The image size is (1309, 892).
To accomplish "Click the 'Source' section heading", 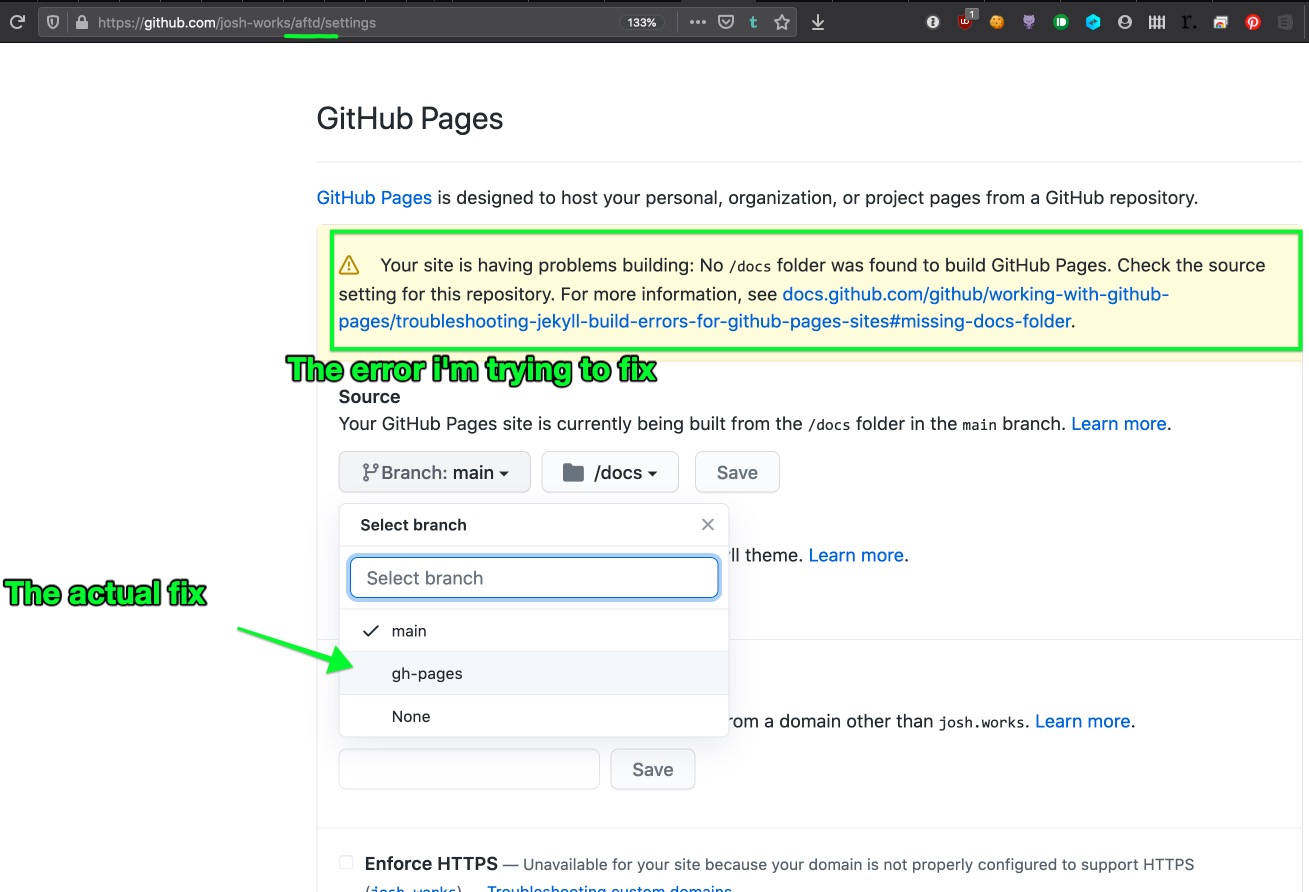I will (369, 397).
